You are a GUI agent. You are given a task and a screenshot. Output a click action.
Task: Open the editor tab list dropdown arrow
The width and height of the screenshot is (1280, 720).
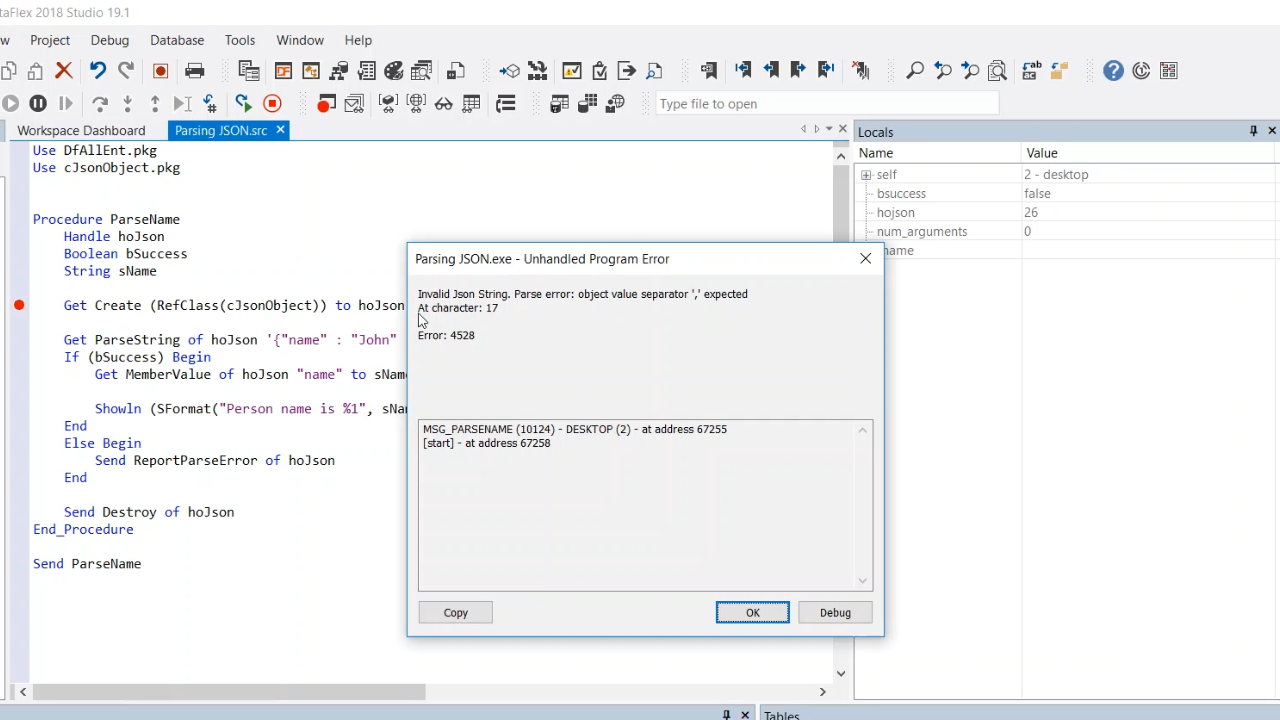(829, 130)
